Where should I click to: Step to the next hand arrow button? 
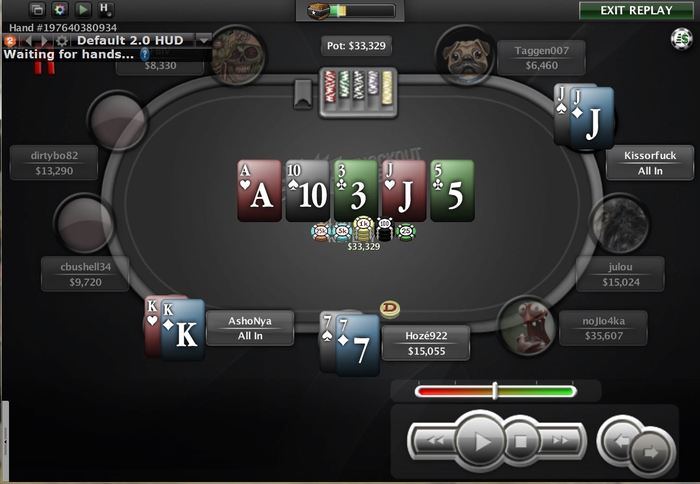coord(651,452)
